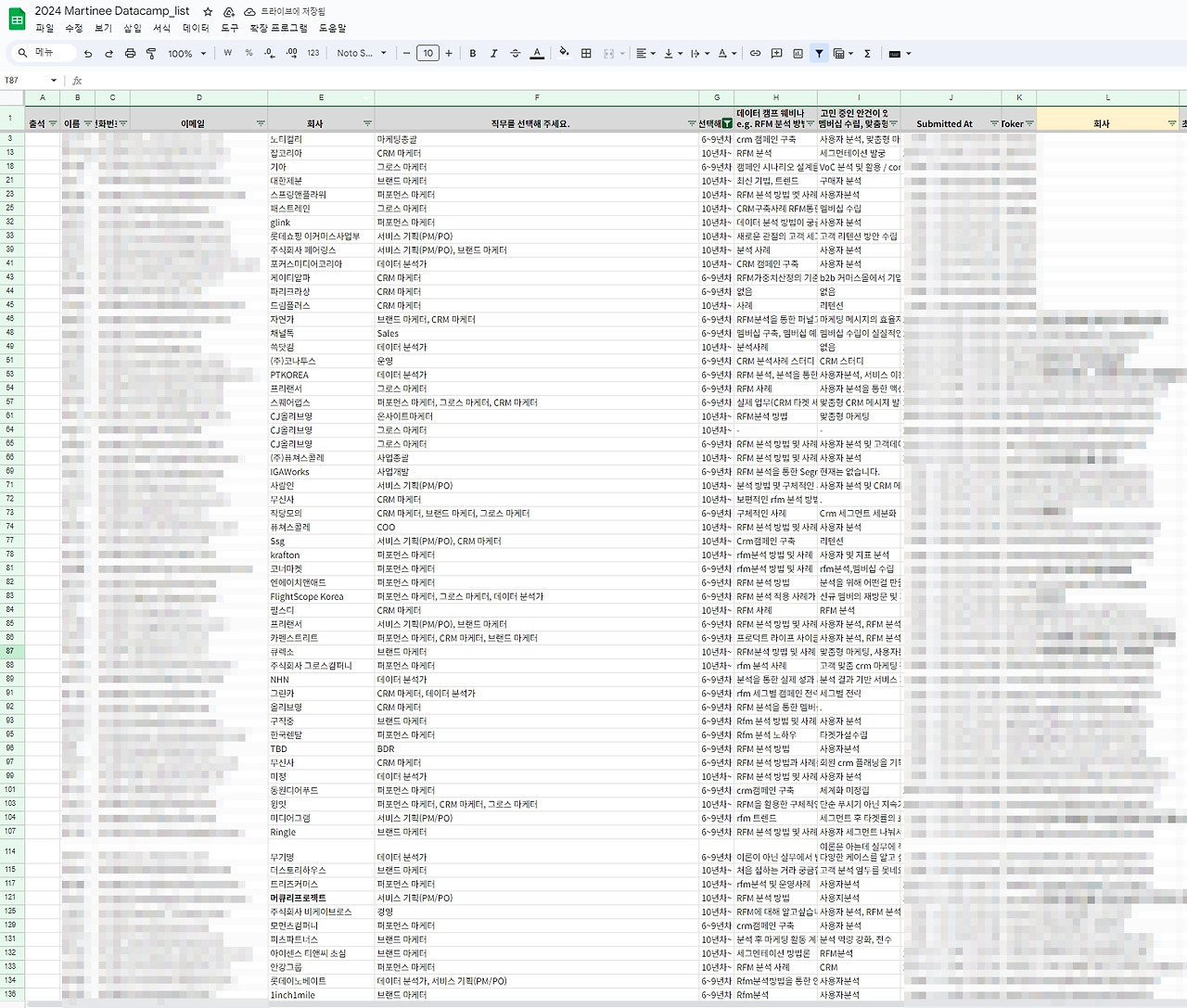Open filter for column D 이메일

tap(261, 123)
